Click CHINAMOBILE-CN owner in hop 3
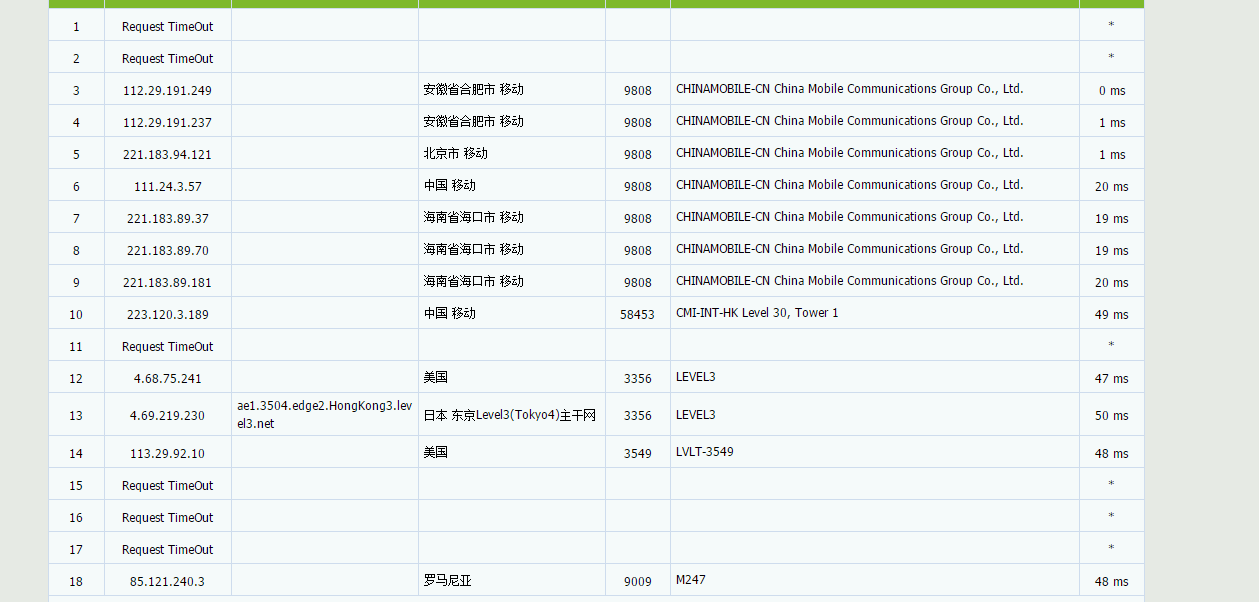 (x=849, y=88)
